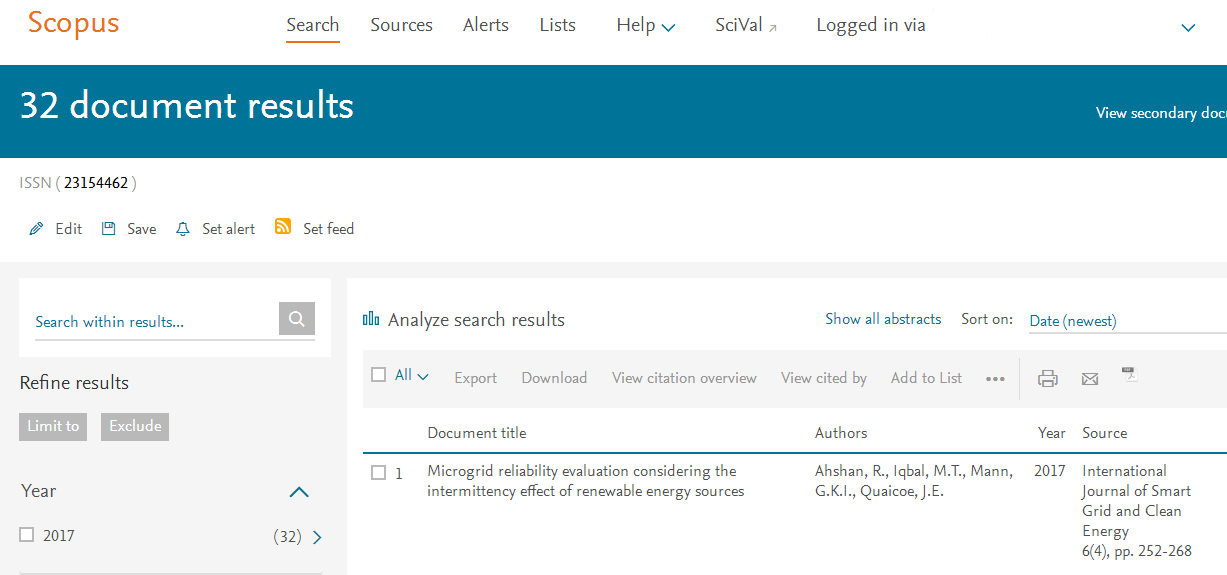Click the Set alert bell icon
This screenshot has width=1227, height=575.
coord(183,229)
